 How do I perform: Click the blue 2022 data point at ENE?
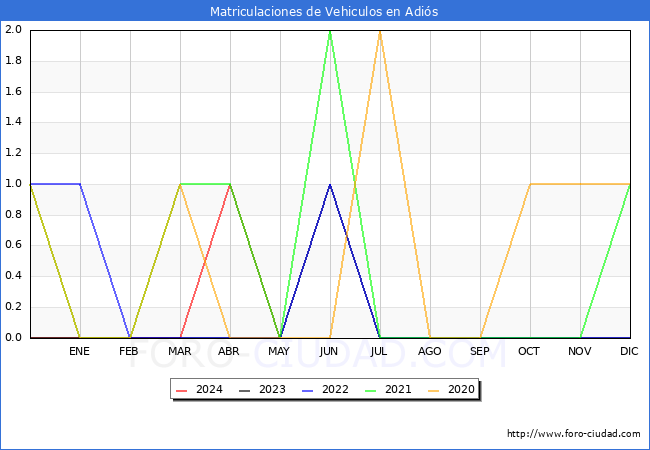(x=80, y=184)
